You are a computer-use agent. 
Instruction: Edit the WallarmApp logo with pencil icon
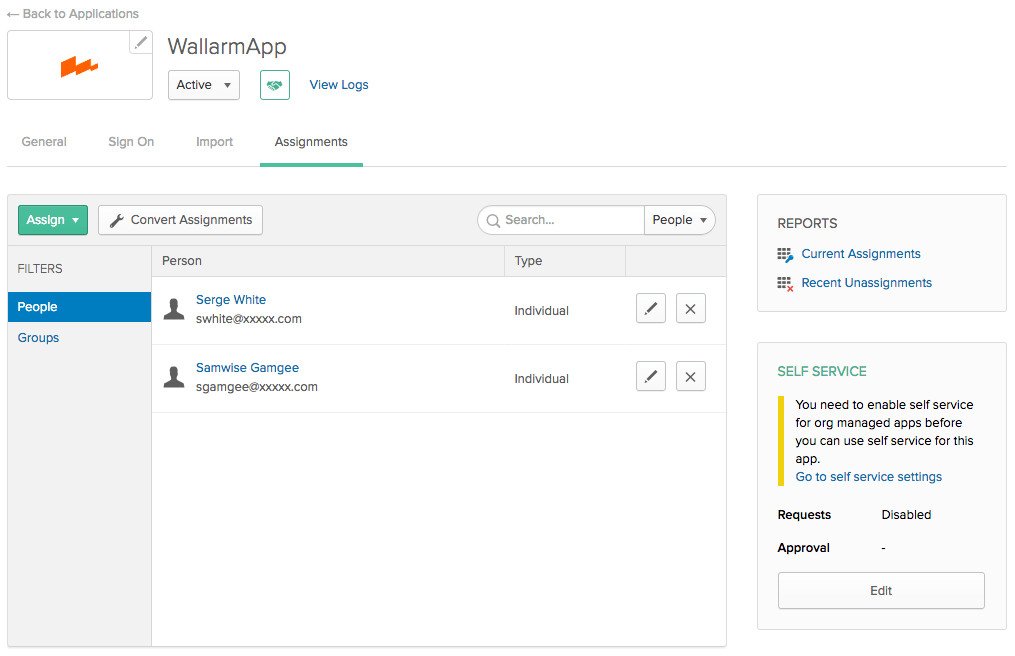(140, 42)
